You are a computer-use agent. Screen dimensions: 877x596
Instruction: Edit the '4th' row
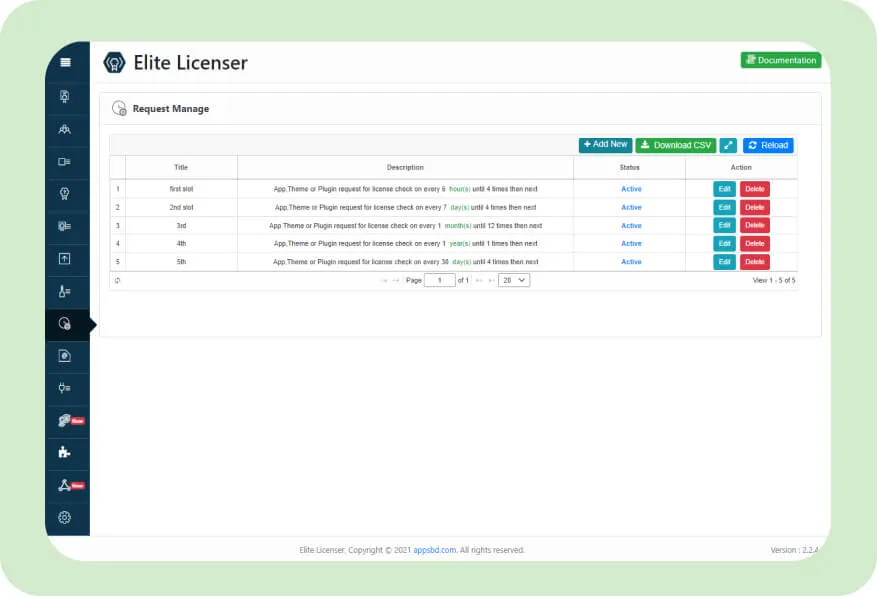[x=724, y=244]
